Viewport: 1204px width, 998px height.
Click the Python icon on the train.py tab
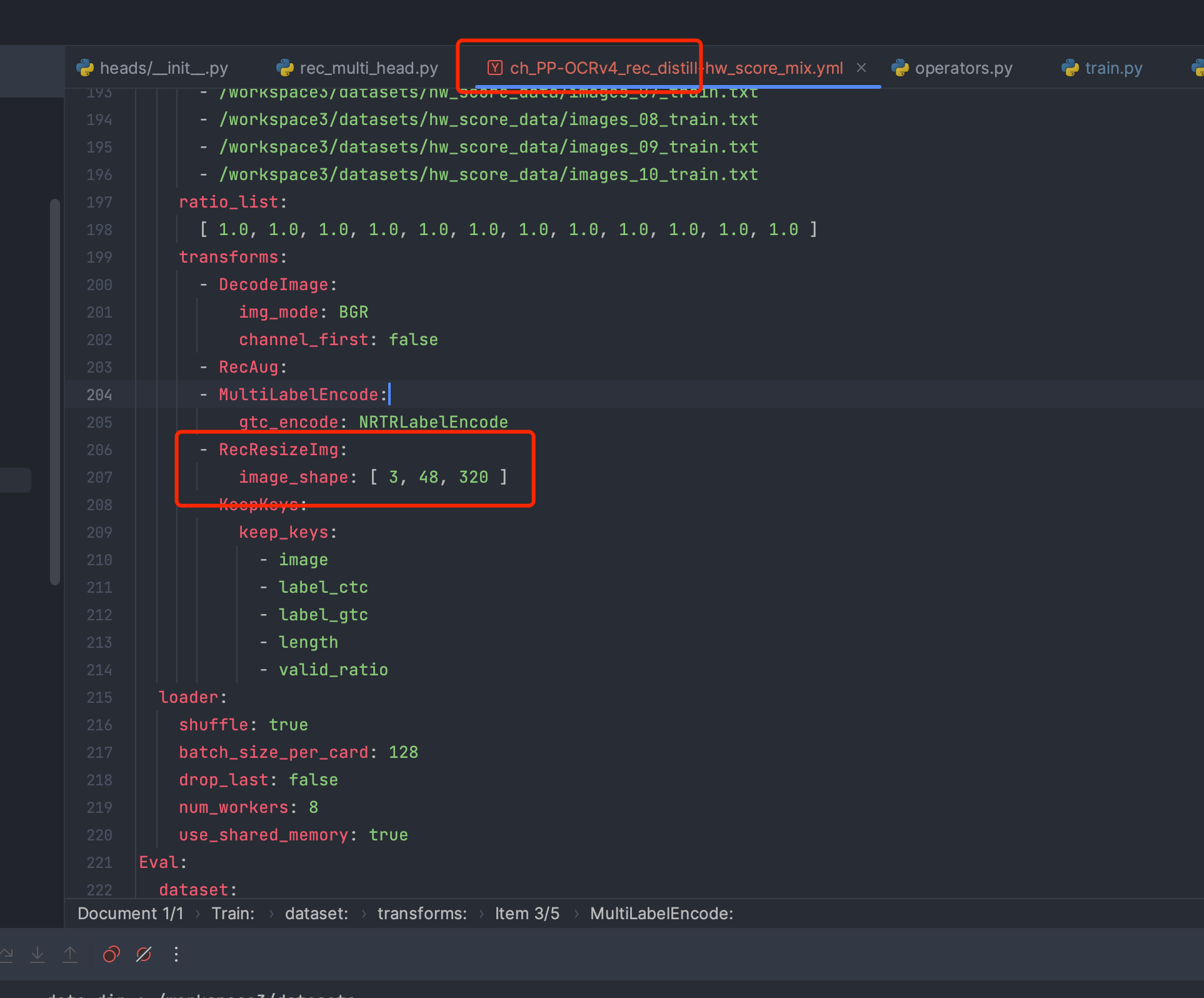coord(1070,68)
